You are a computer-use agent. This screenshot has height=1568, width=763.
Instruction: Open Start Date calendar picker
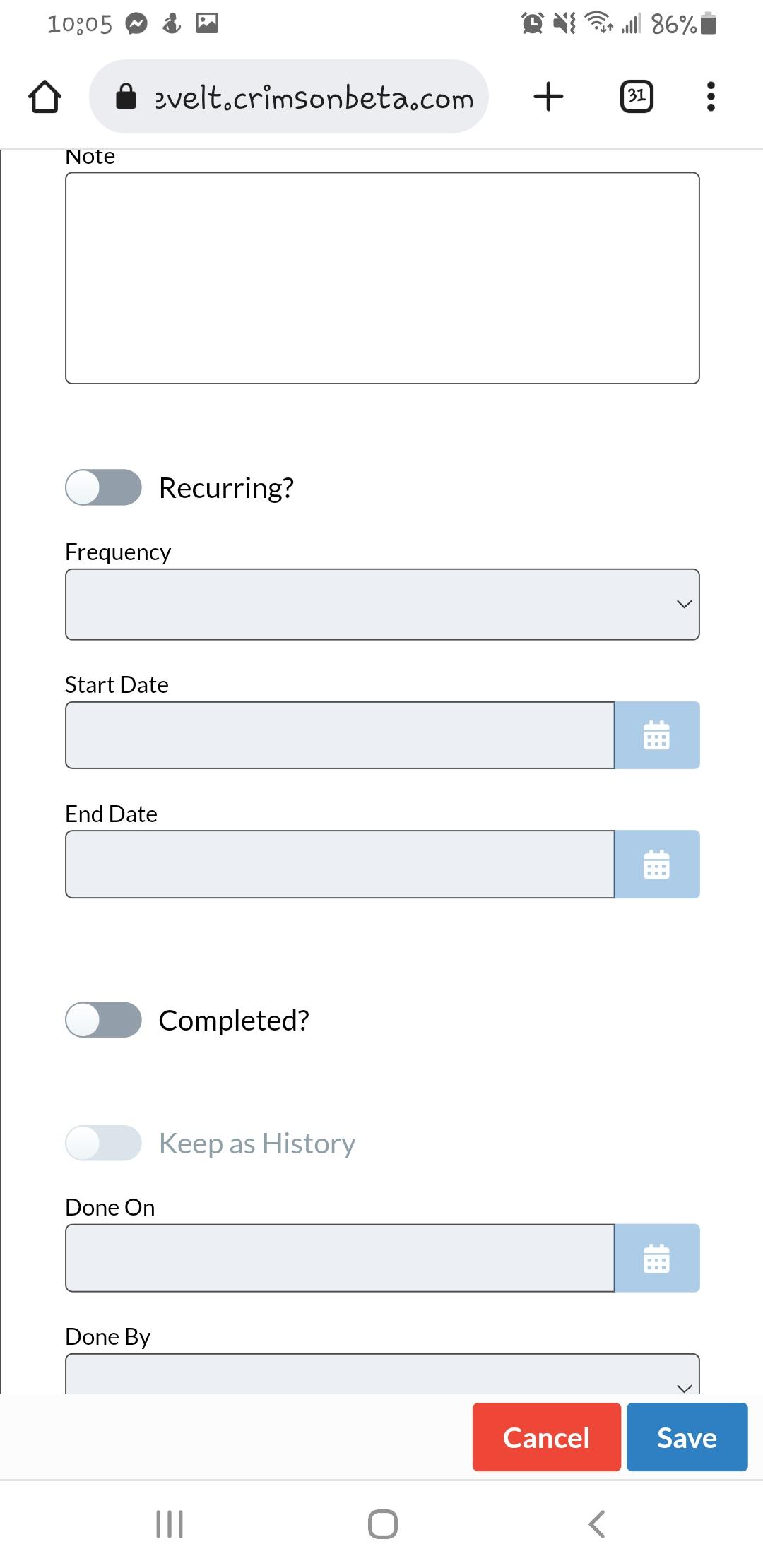pos(657,735)
